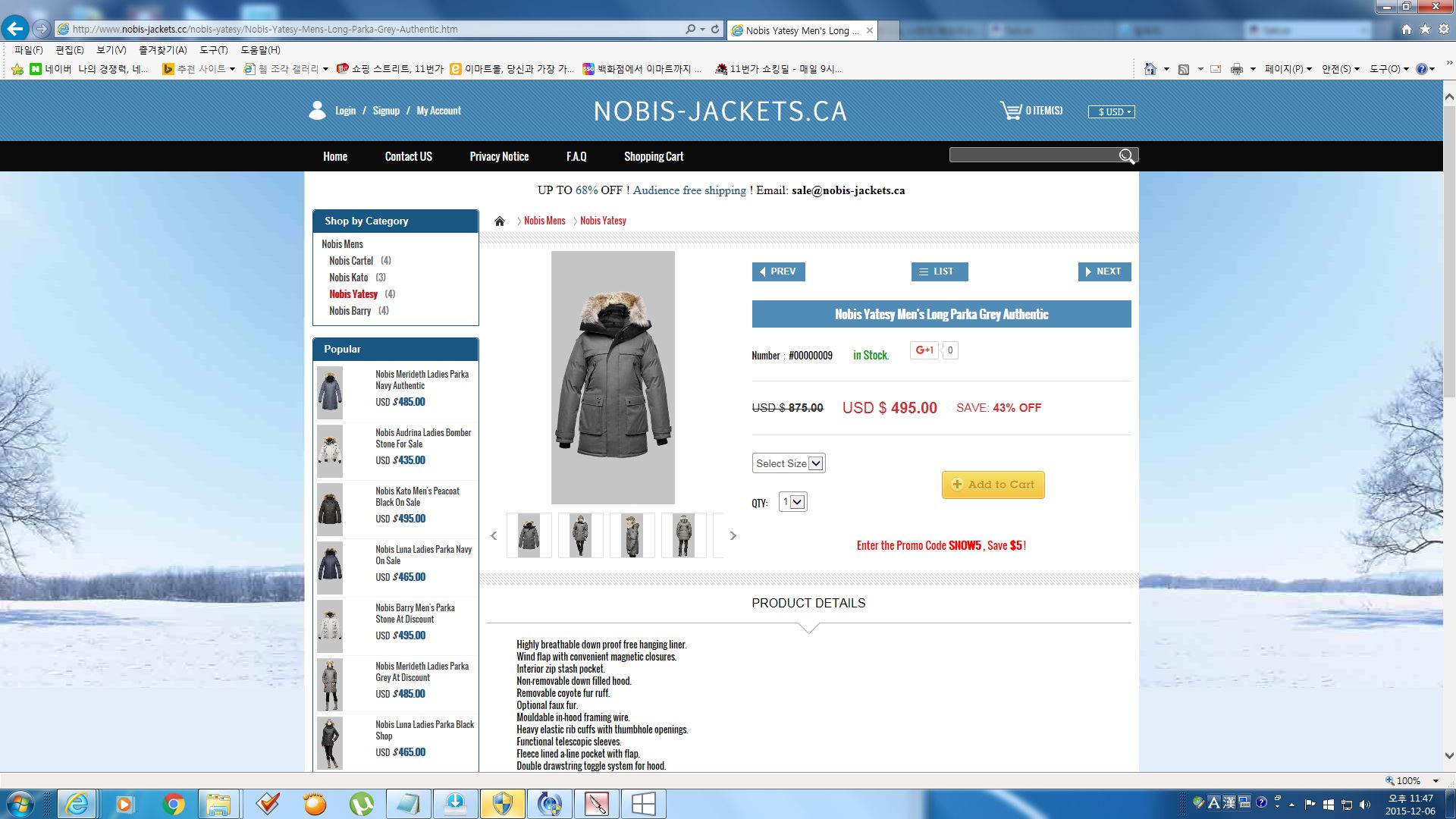
Task: Click previous thumbnail carousel arrow
Action: point(494,535)
